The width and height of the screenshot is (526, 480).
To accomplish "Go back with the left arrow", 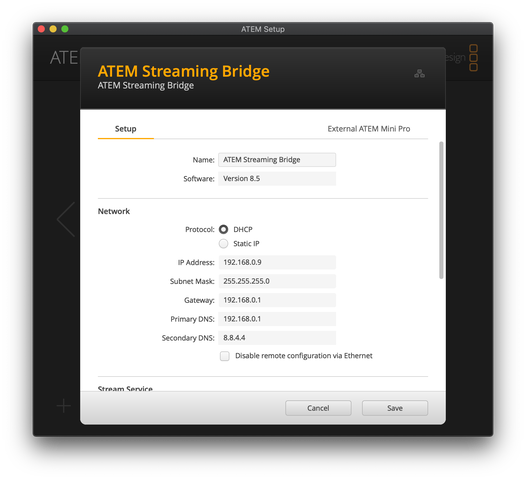I will [x=66, y=219].
